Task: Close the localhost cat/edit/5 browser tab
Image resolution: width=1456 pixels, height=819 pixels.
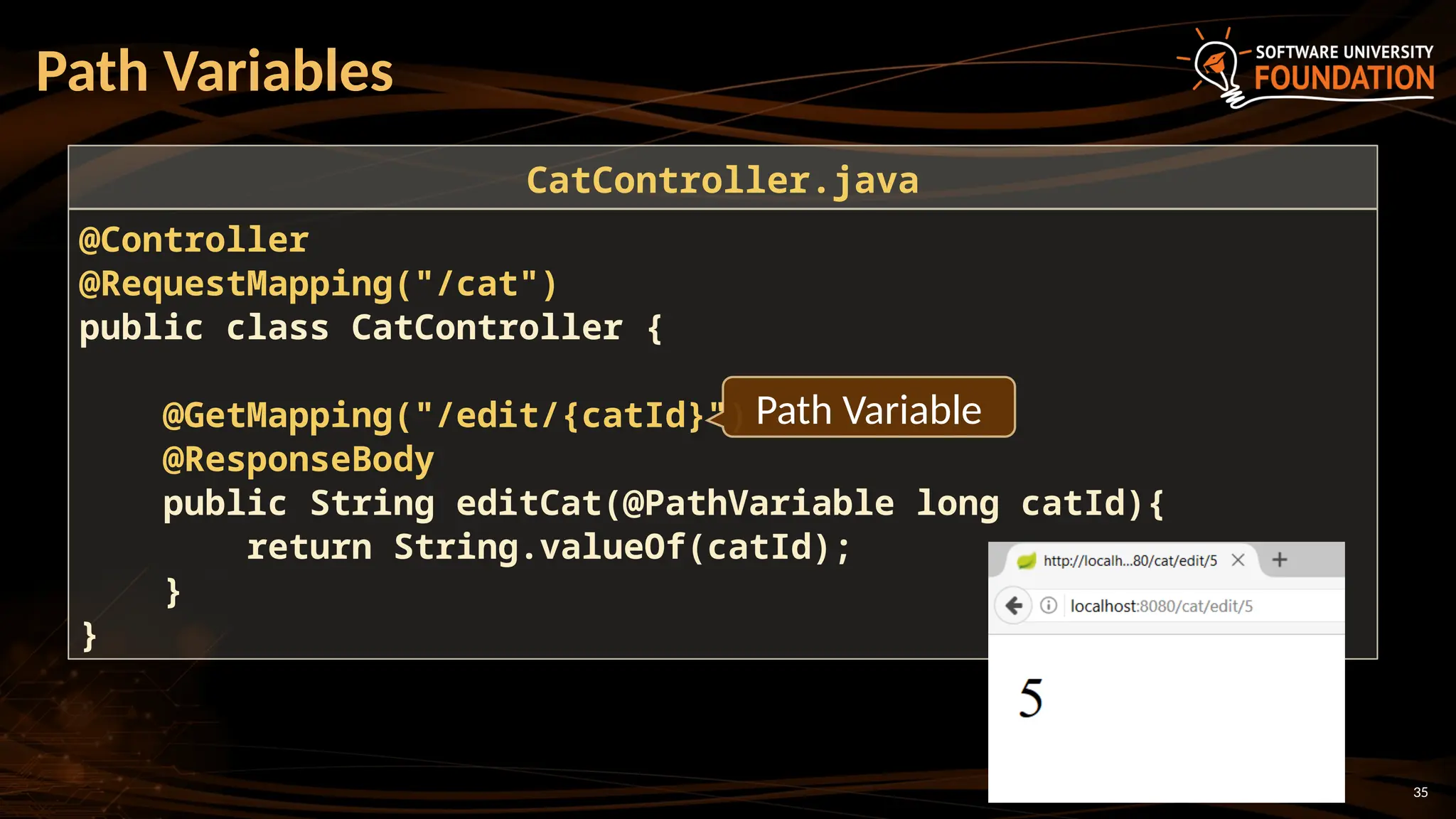Action: 1238,560
